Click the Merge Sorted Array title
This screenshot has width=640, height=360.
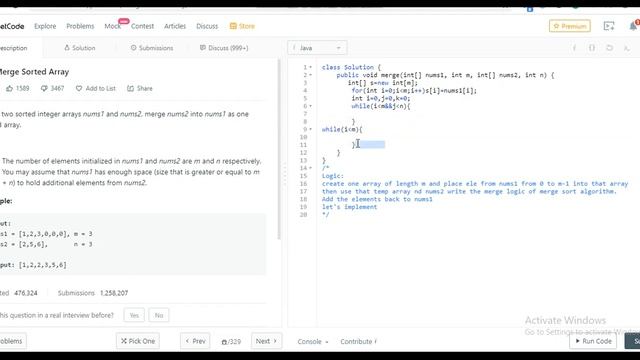[34, 72]
